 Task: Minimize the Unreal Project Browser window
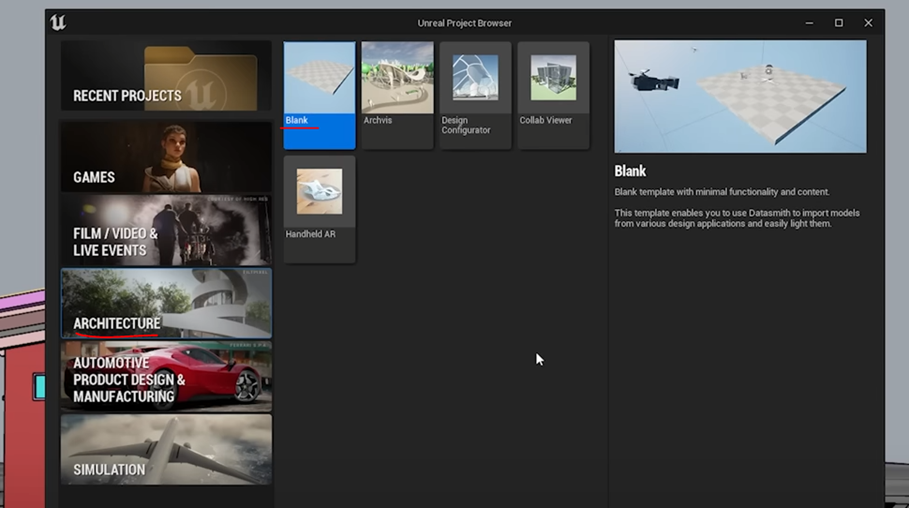[x=809, y=23]
